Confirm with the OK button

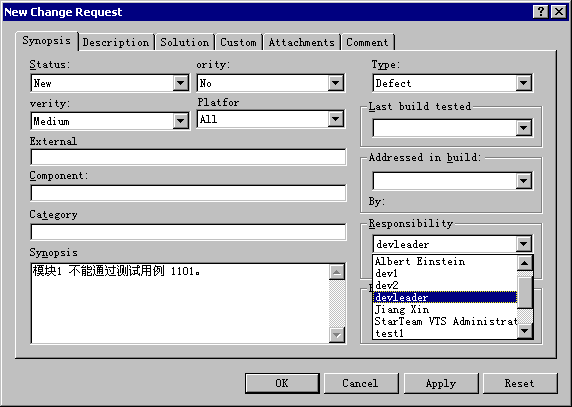pyautogui.click(x=282, y=383)
